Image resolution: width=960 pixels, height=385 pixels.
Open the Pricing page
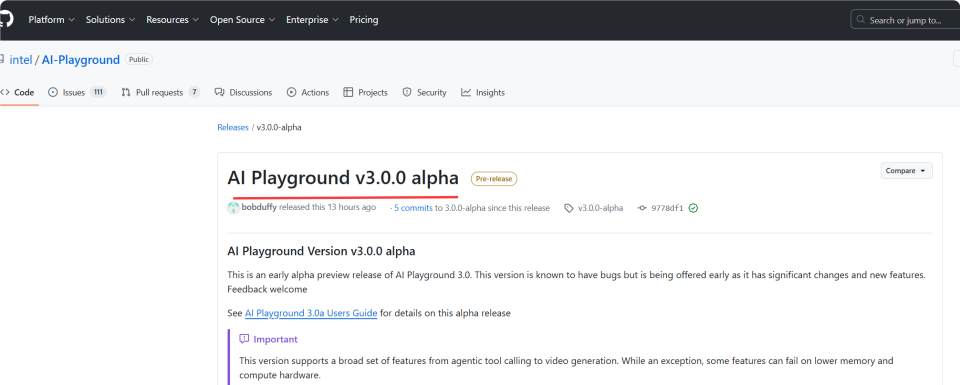[364, 20]
